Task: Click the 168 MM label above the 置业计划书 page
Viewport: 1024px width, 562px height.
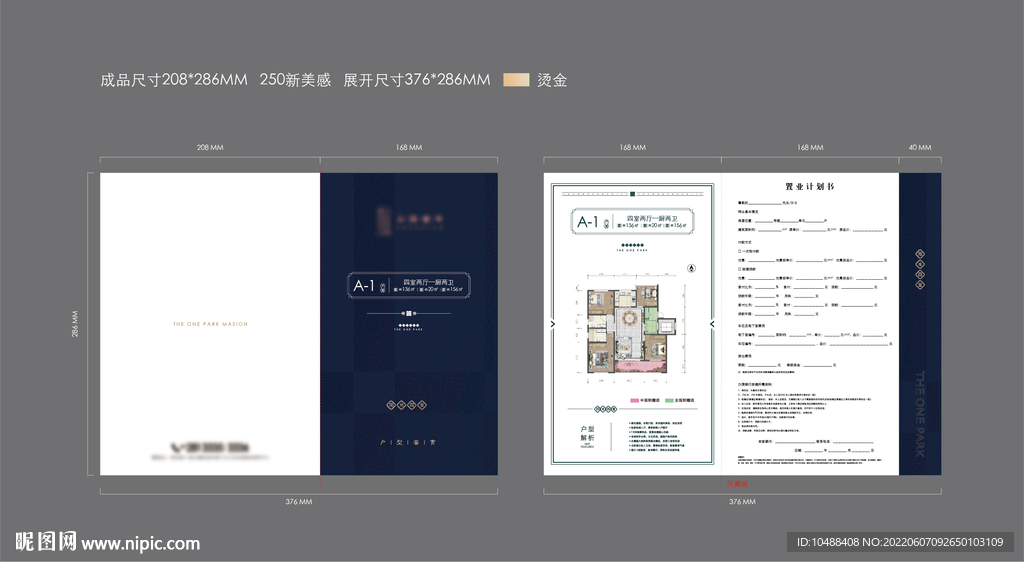Action: coord(810,148)
